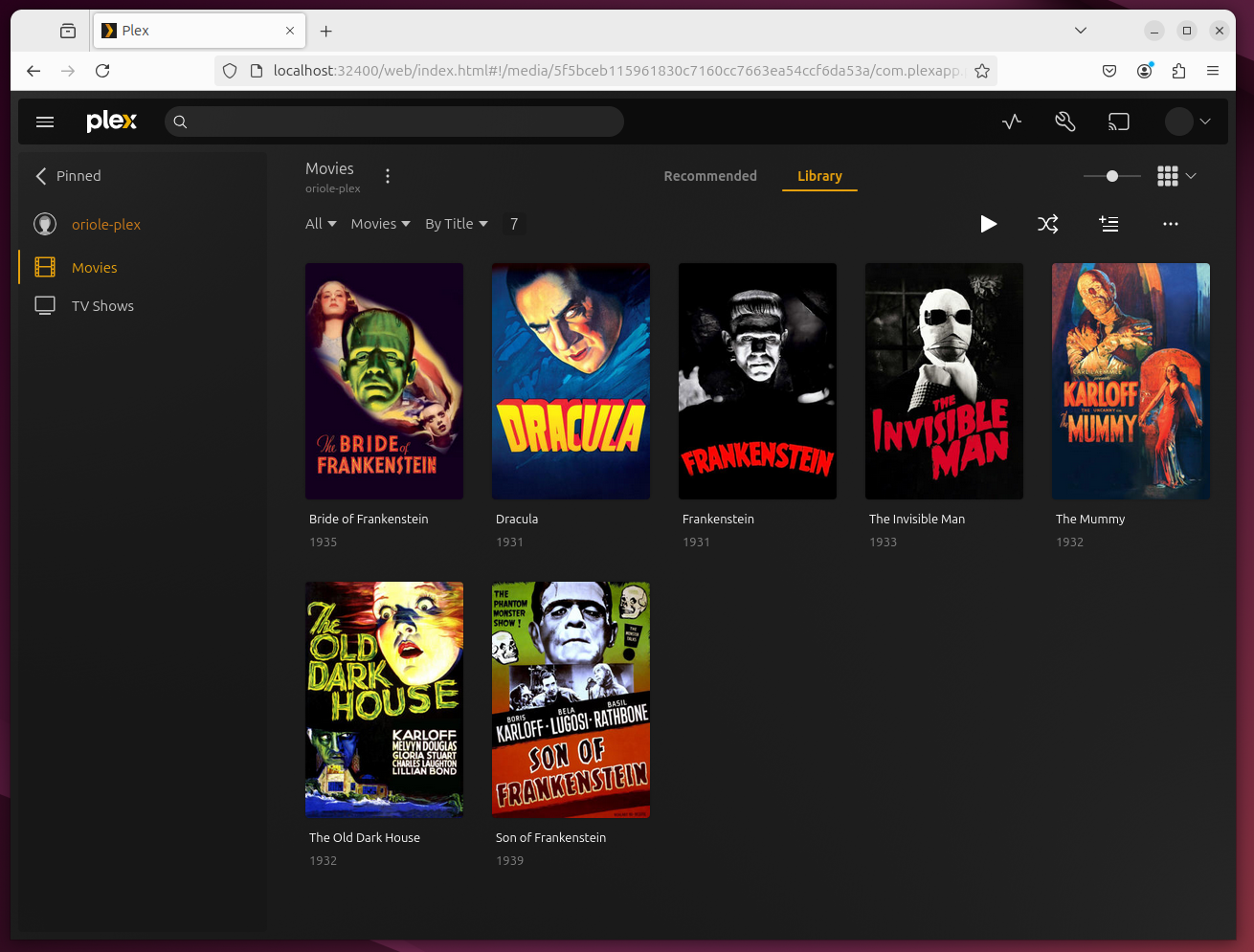Open new browser tab plus button
1254x952 pixels.
326,31
